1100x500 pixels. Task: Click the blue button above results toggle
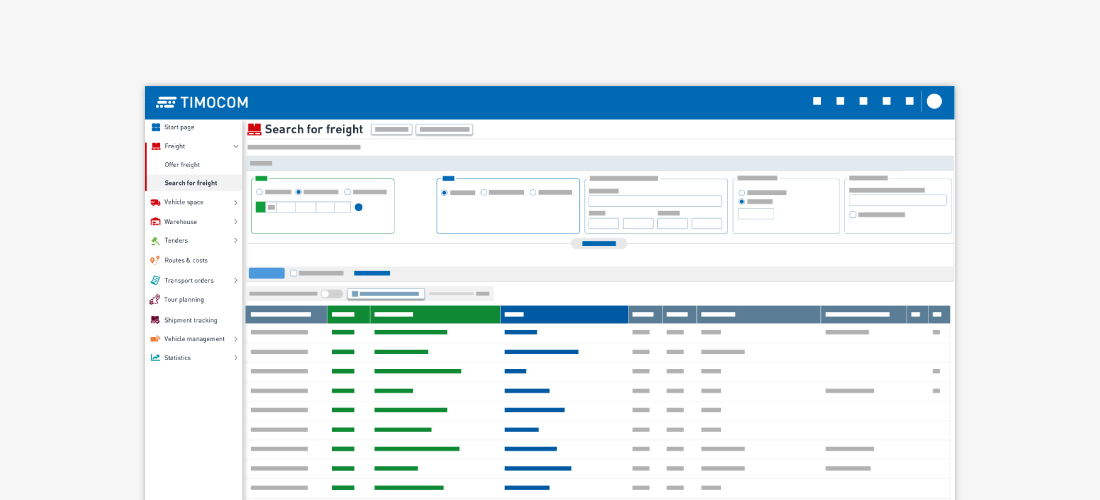266,273
